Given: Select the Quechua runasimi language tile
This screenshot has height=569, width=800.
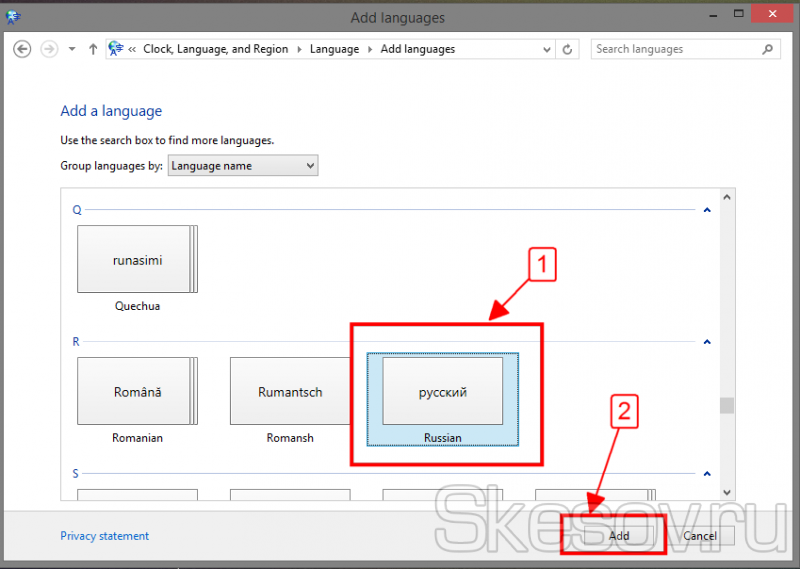Looking at the screenshot, I should pyautogui.click(x=137, y=260).
